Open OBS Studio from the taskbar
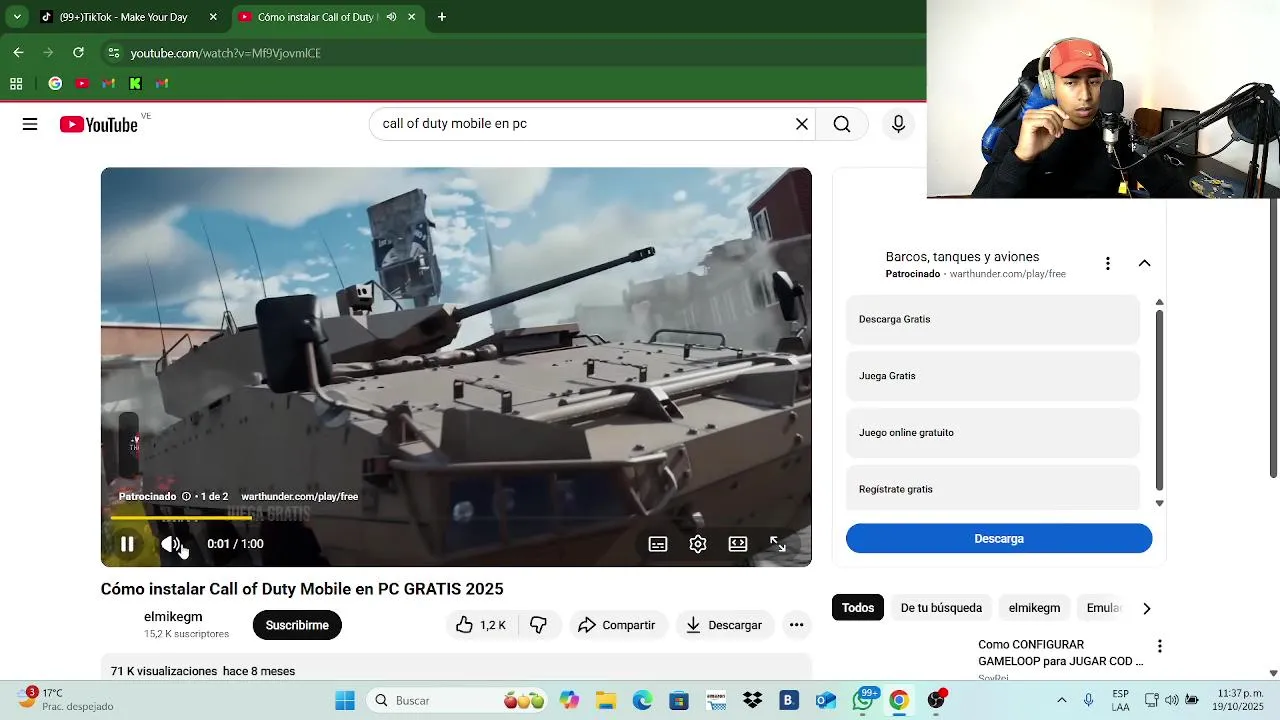Image resolution: width=1280 pixels, height=720 pixels. point(936,700)
